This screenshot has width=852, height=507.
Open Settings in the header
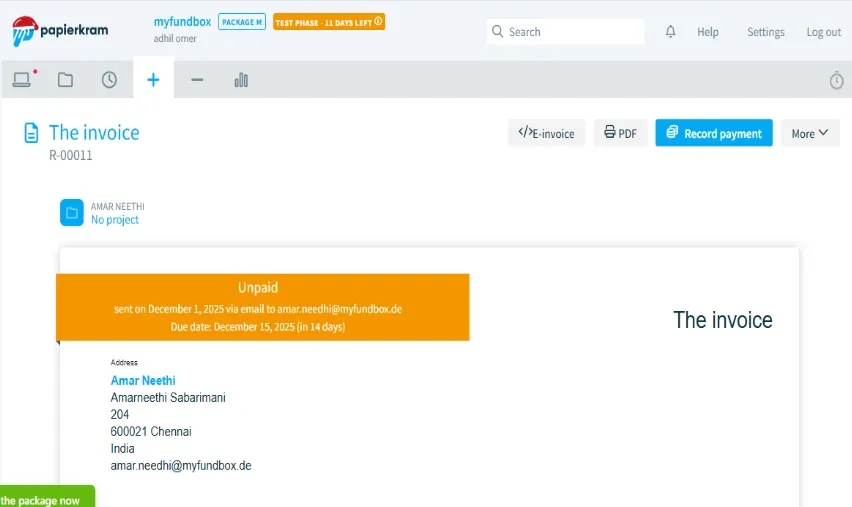pos(766,32)
